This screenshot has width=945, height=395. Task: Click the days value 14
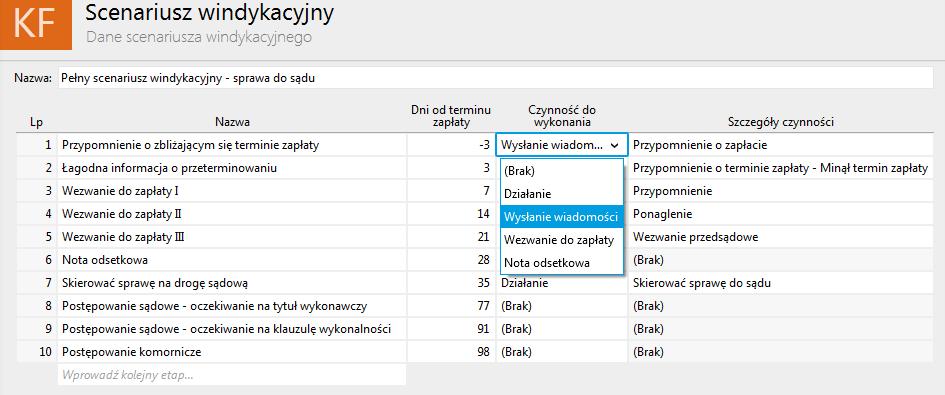pos(451,214)
